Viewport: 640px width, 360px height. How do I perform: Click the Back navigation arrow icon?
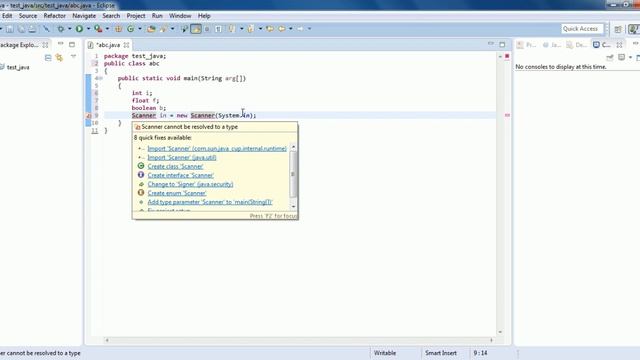[x=282, y=29]
